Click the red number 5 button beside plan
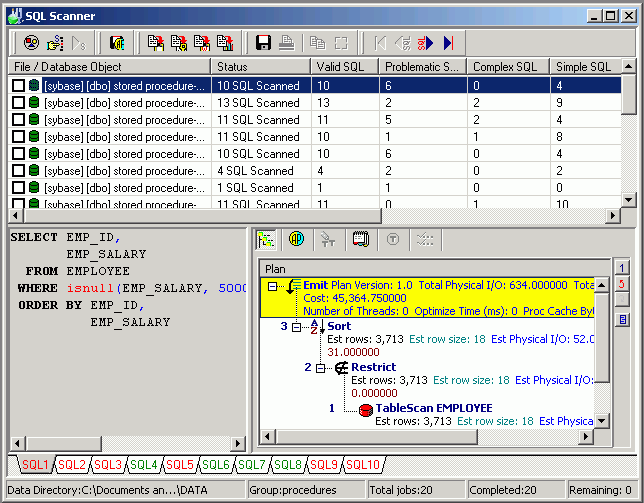 pos(621,284)
